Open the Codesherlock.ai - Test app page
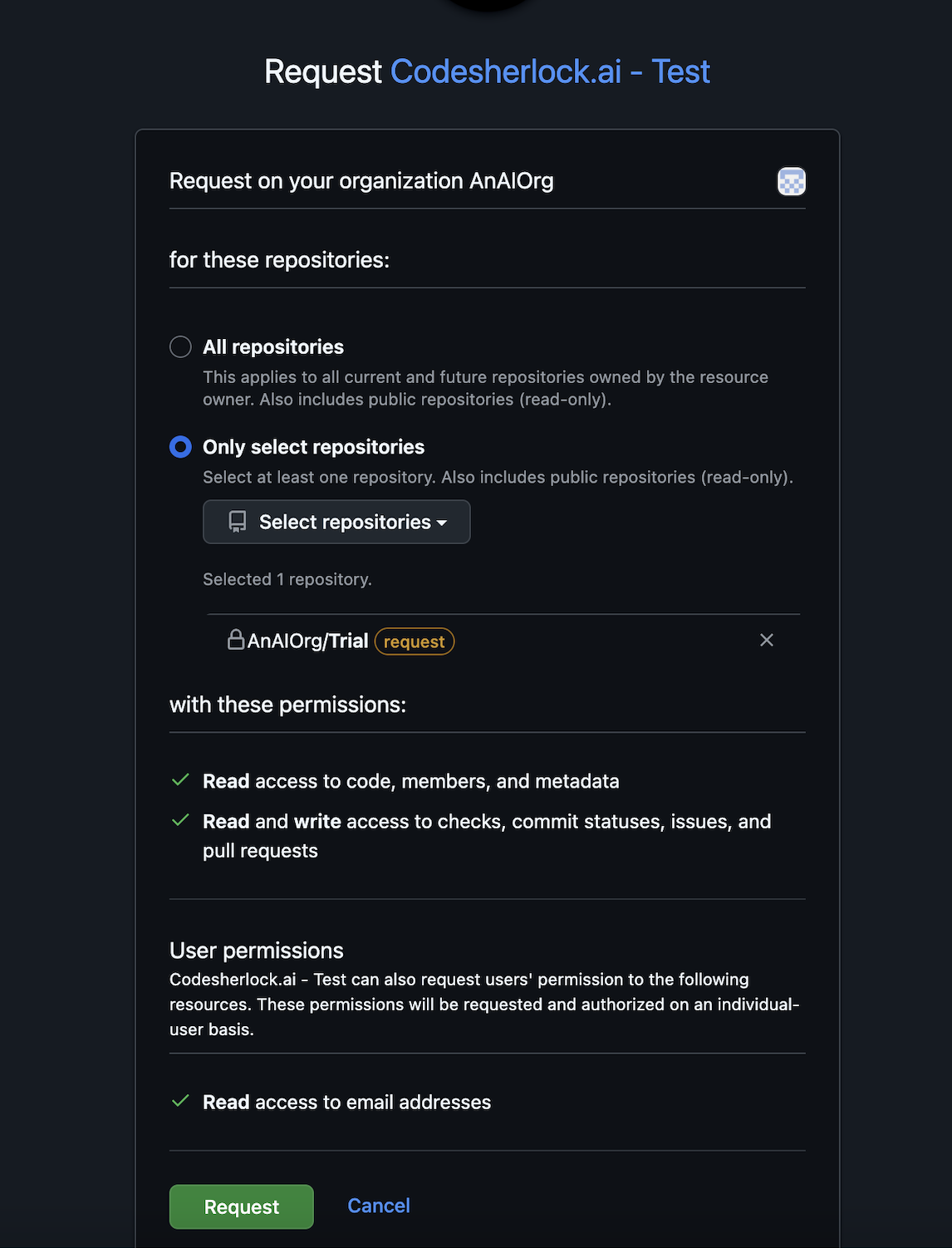The image size is (952, 1248). (x=551, y=72)
